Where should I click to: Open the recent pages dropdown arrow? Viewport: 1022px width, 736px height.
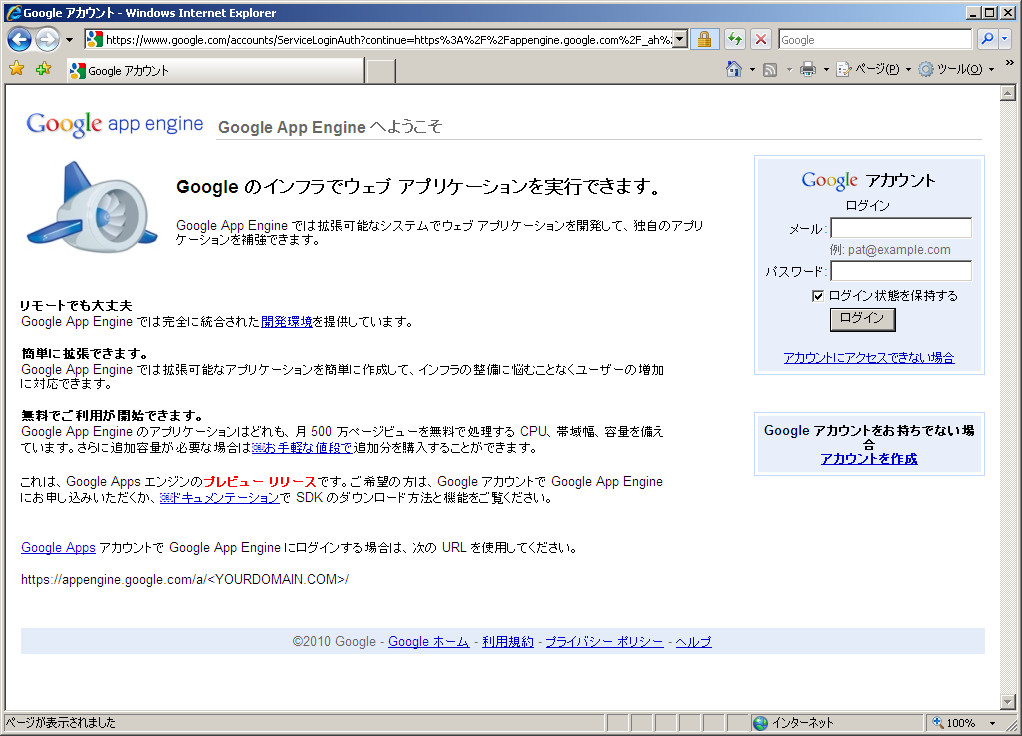(69, 40)
